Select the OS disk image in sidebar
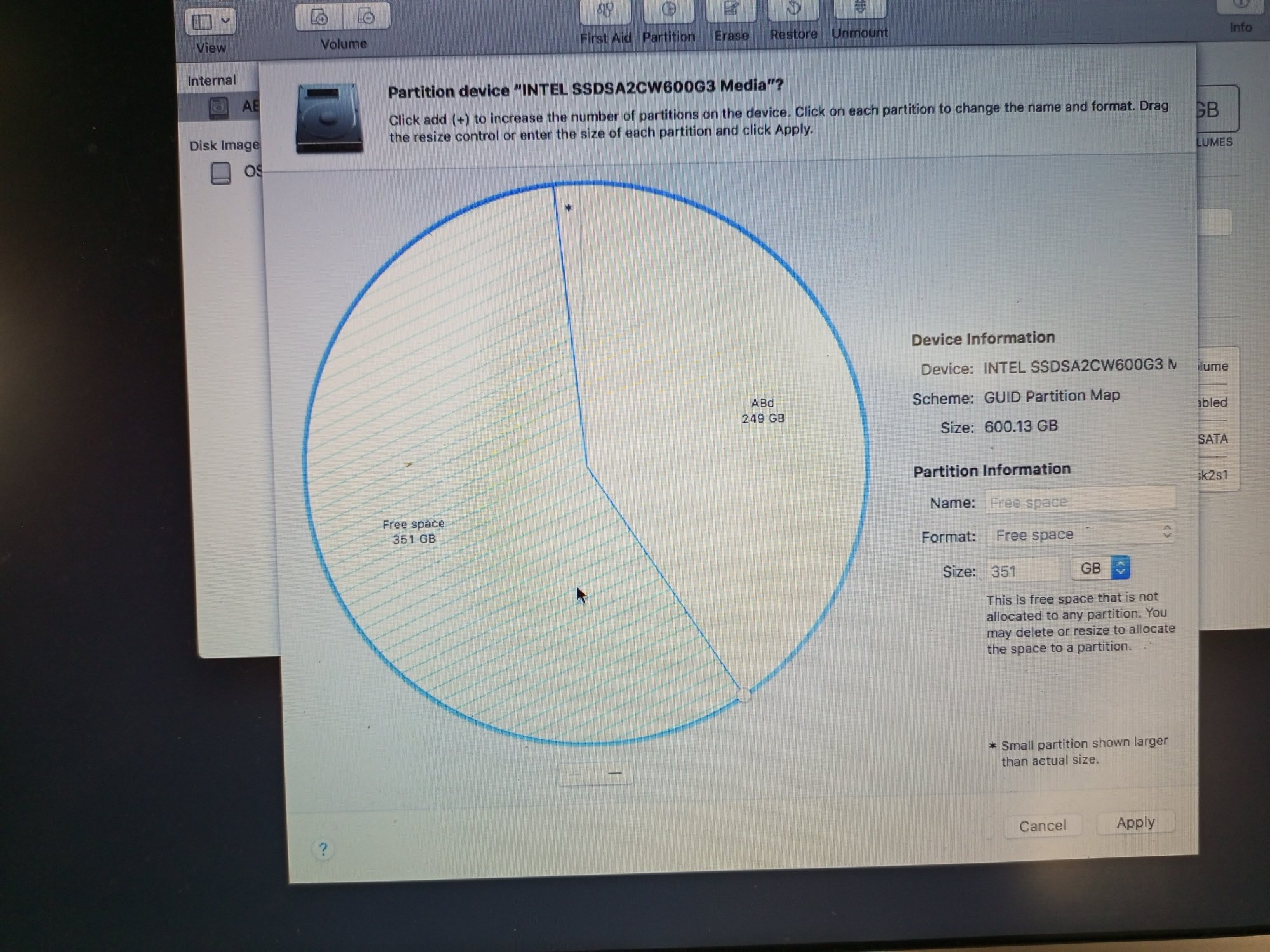 pos(236,172)
